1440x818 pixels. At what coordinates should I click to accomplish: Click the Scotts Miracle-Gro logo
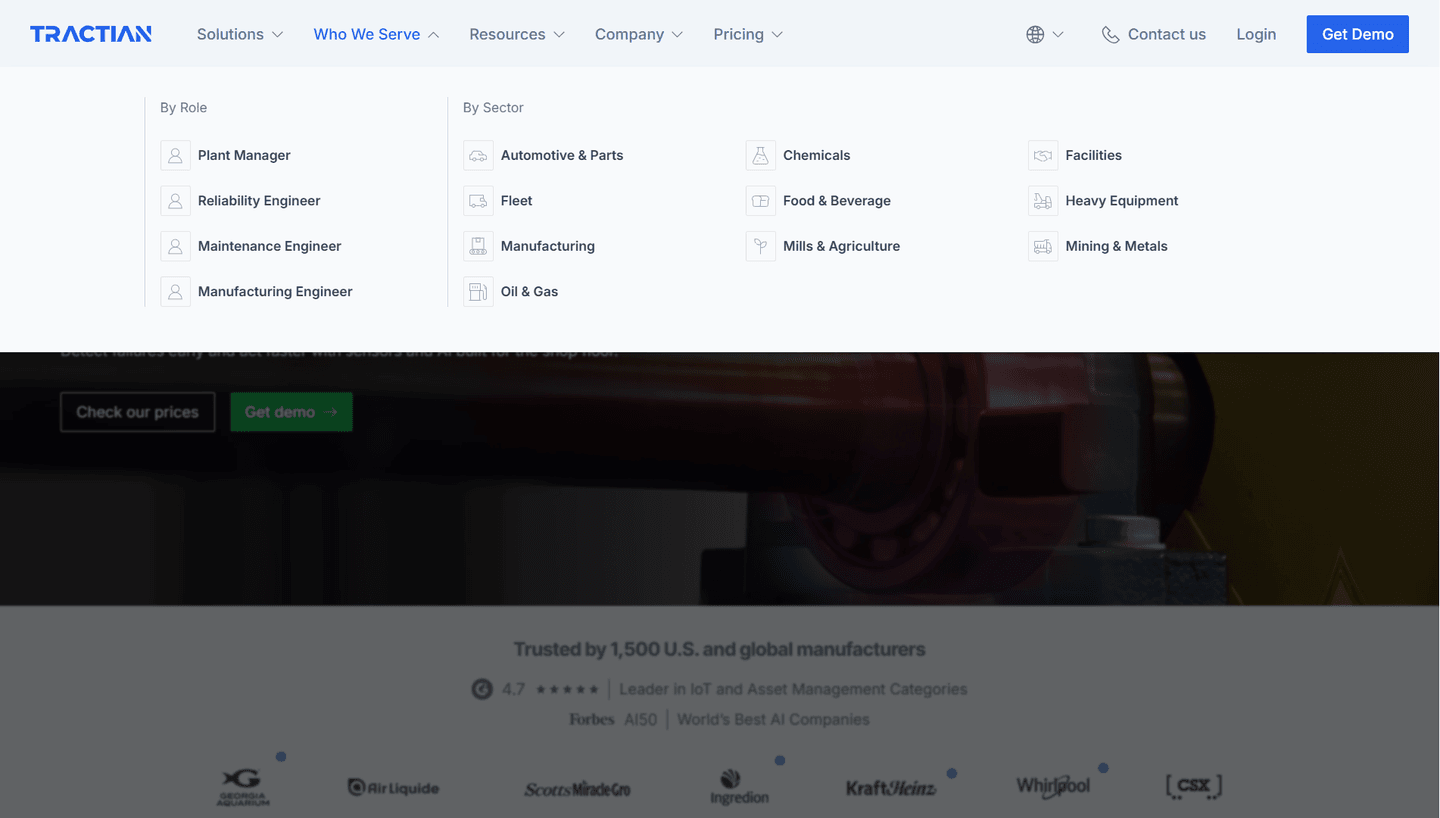(577, 789)
